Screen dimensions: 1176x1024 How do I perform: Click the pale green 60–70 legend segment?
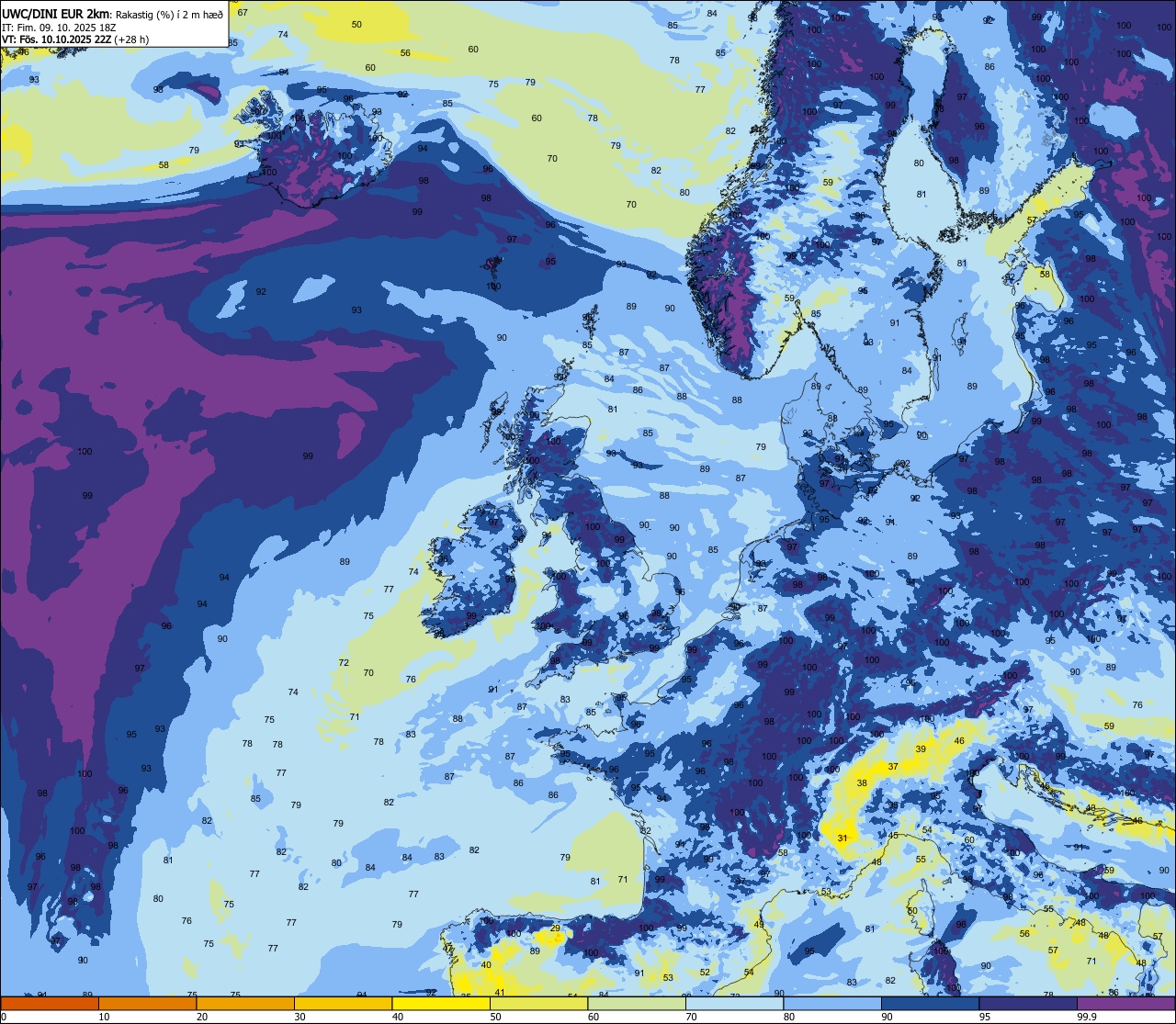pos(637,1003)
